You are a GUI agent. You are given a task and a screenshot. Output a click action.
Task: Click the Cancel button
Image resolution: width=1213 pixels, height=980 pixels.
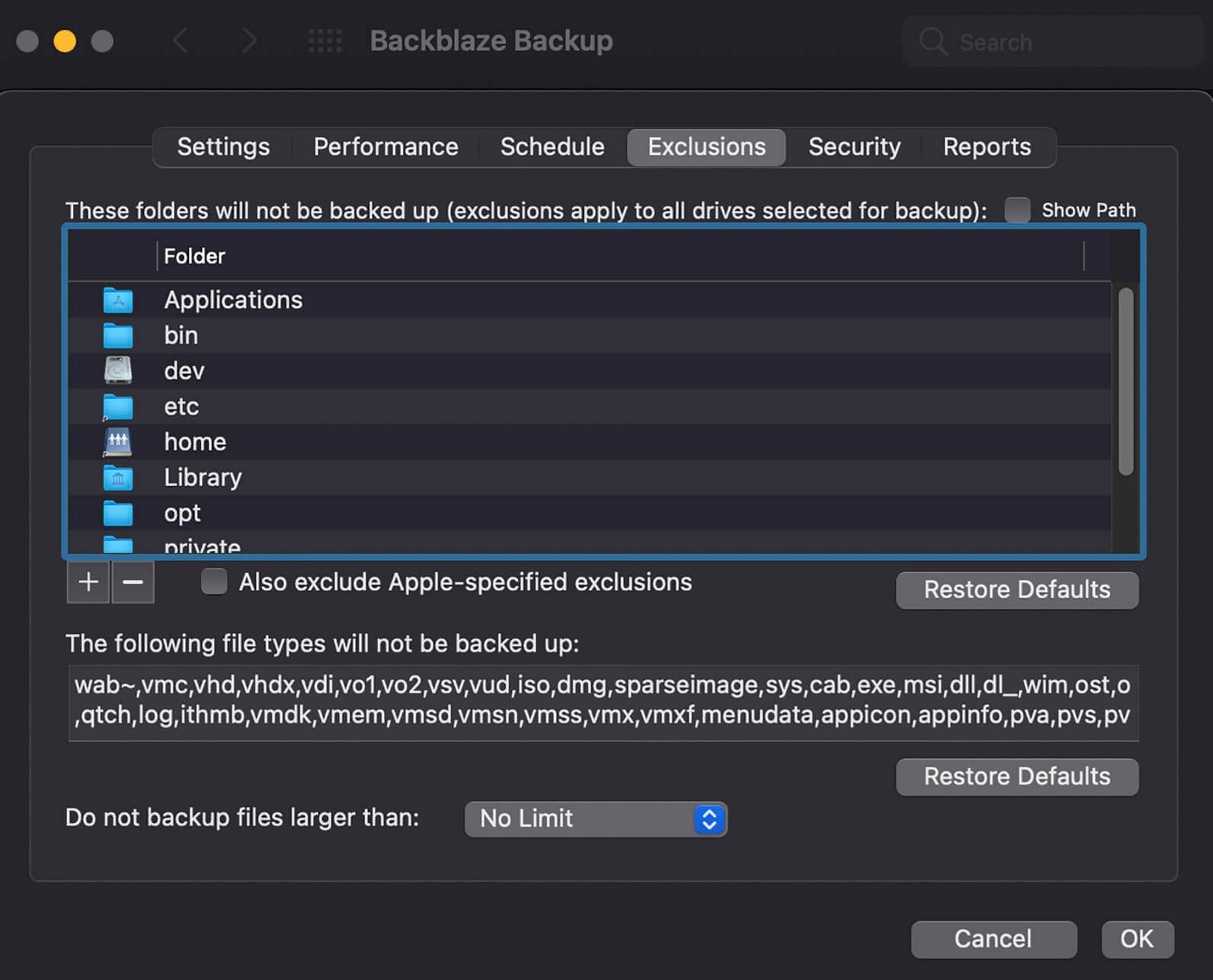pyautogui.click(x=993, y=939)
